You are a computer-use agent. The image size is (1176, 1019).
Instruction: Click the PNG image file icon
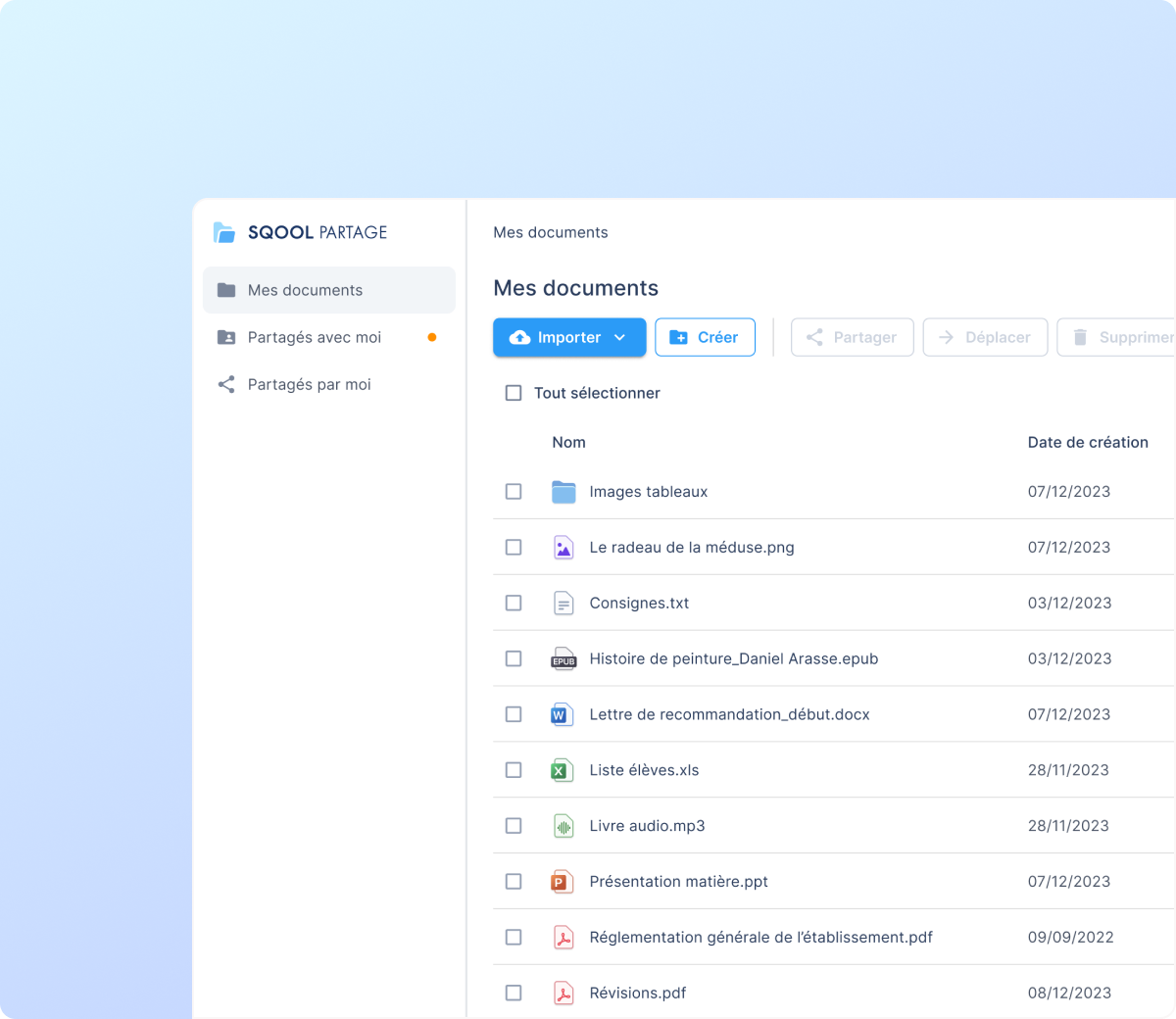(563, 548)
